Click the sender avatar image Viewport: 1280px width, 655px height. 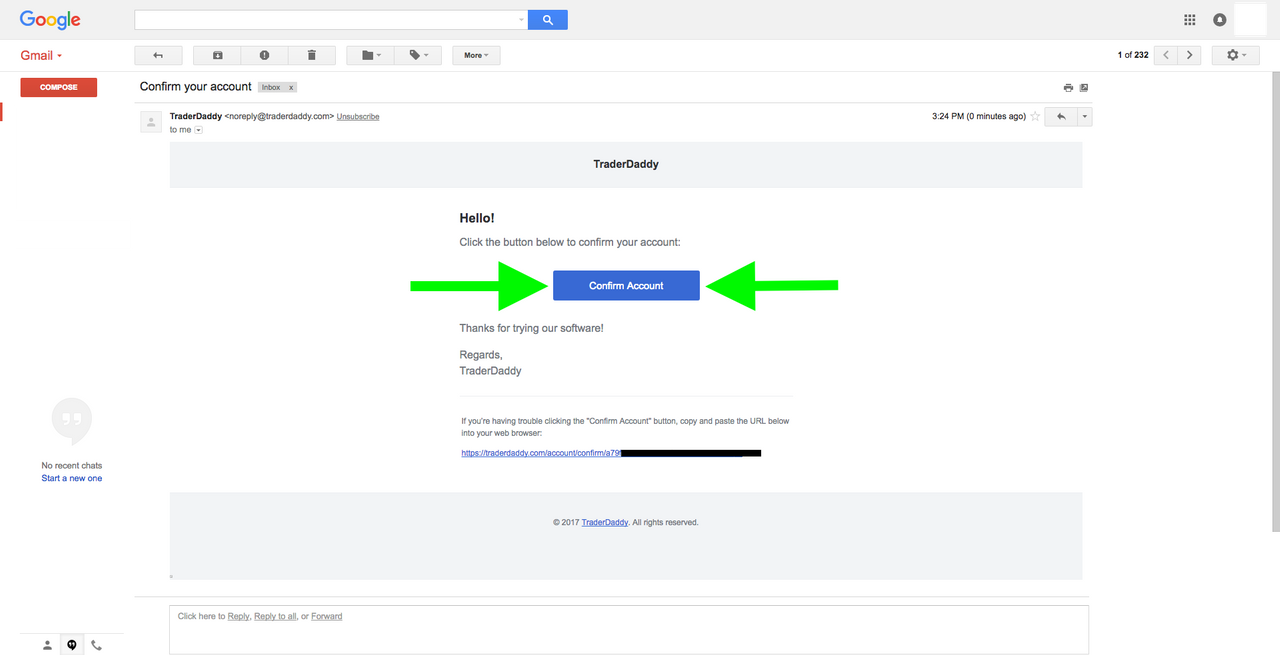pos(151,122)
